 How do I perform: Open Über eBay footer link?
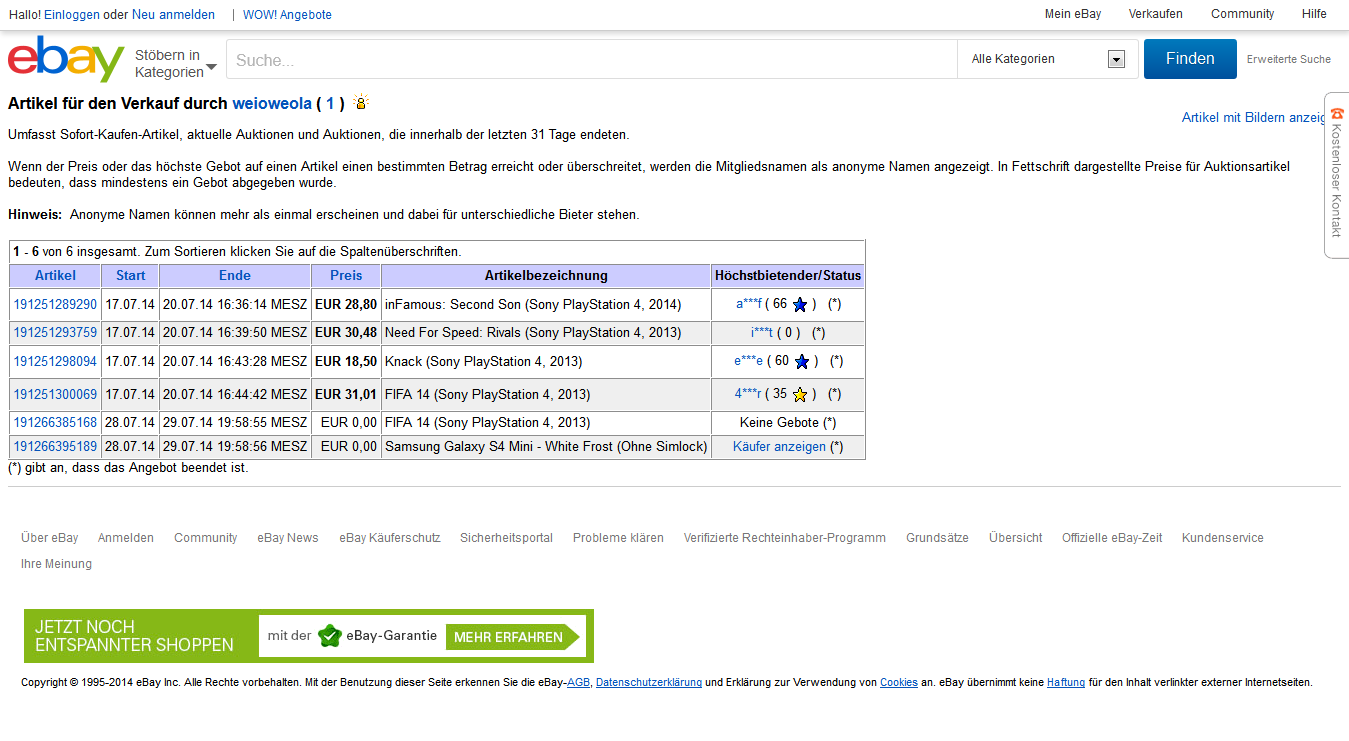tap(49, 538)
